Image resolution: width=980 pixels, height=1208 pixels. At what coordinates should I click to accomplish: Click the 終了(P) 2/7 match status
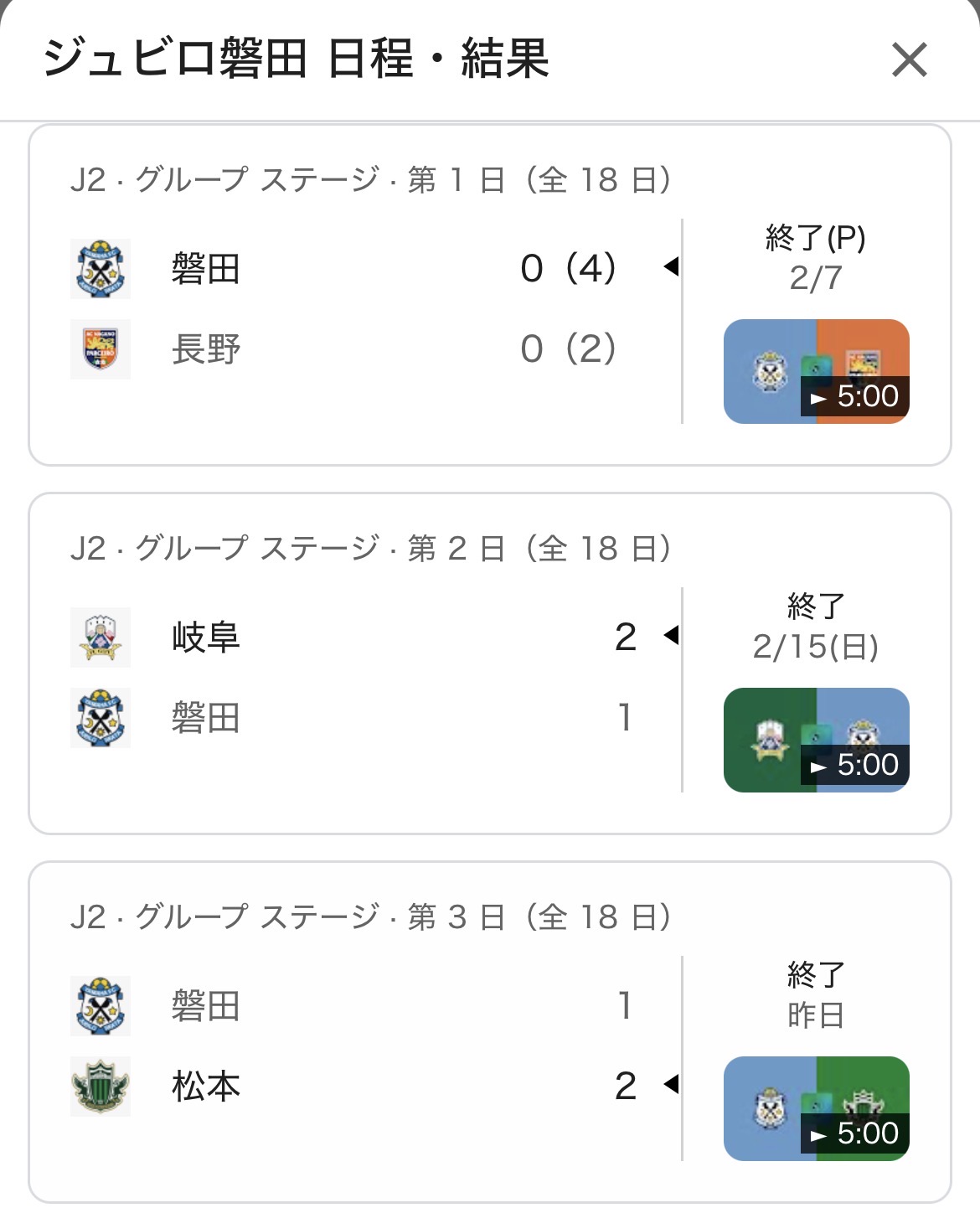(x=816, y=257)
